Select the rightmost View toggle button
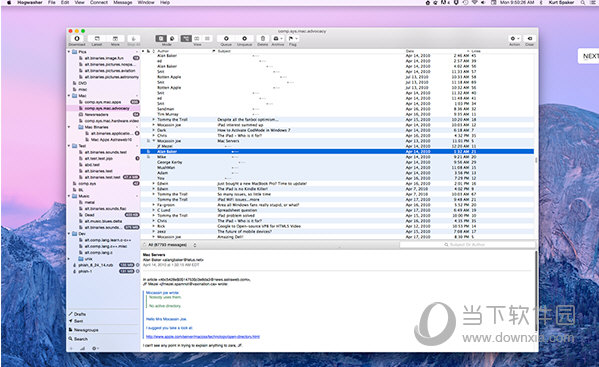 point(207,39)
